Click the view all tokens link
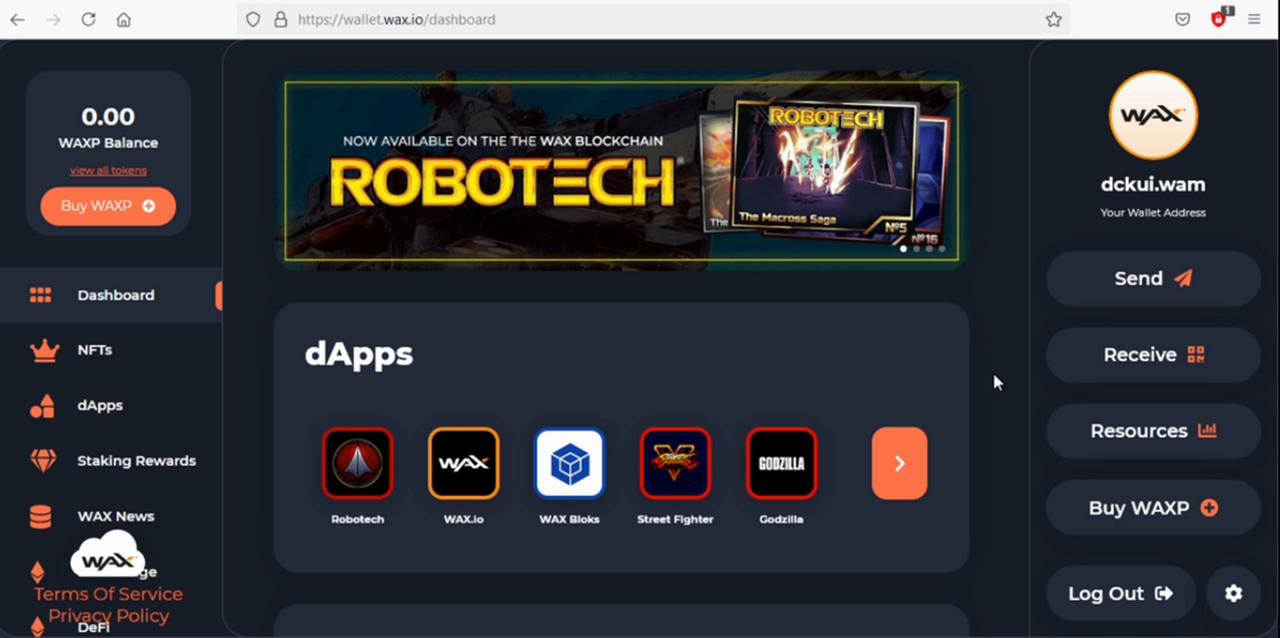The image size is (1280, 638). (108, 170)
